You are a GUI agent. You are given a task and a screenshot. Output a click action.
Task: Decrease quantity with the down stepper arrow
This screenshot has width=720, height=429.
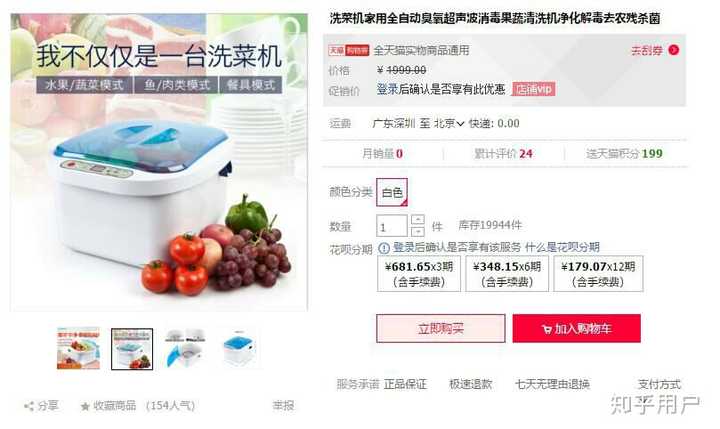(x=417, y=231)
